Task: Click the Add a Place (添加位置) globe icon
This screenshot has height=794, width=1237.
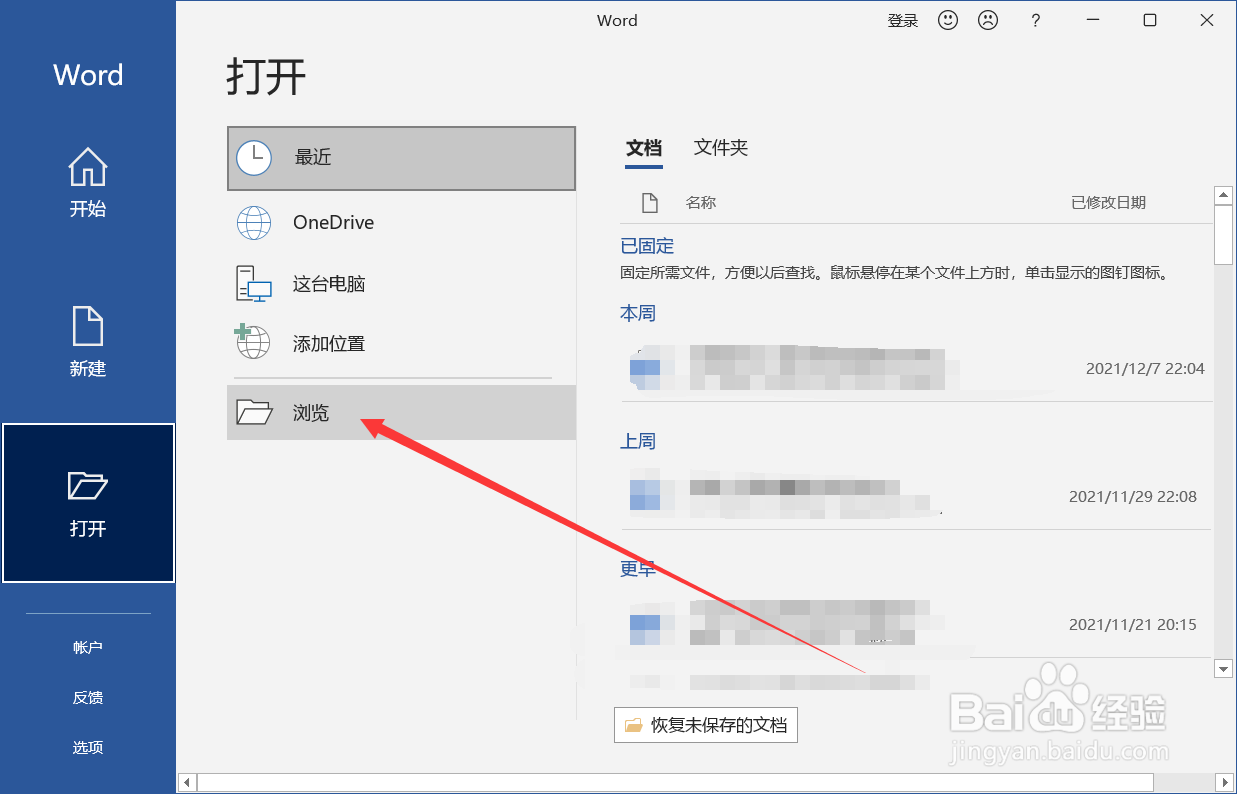Action: point(253,342)
